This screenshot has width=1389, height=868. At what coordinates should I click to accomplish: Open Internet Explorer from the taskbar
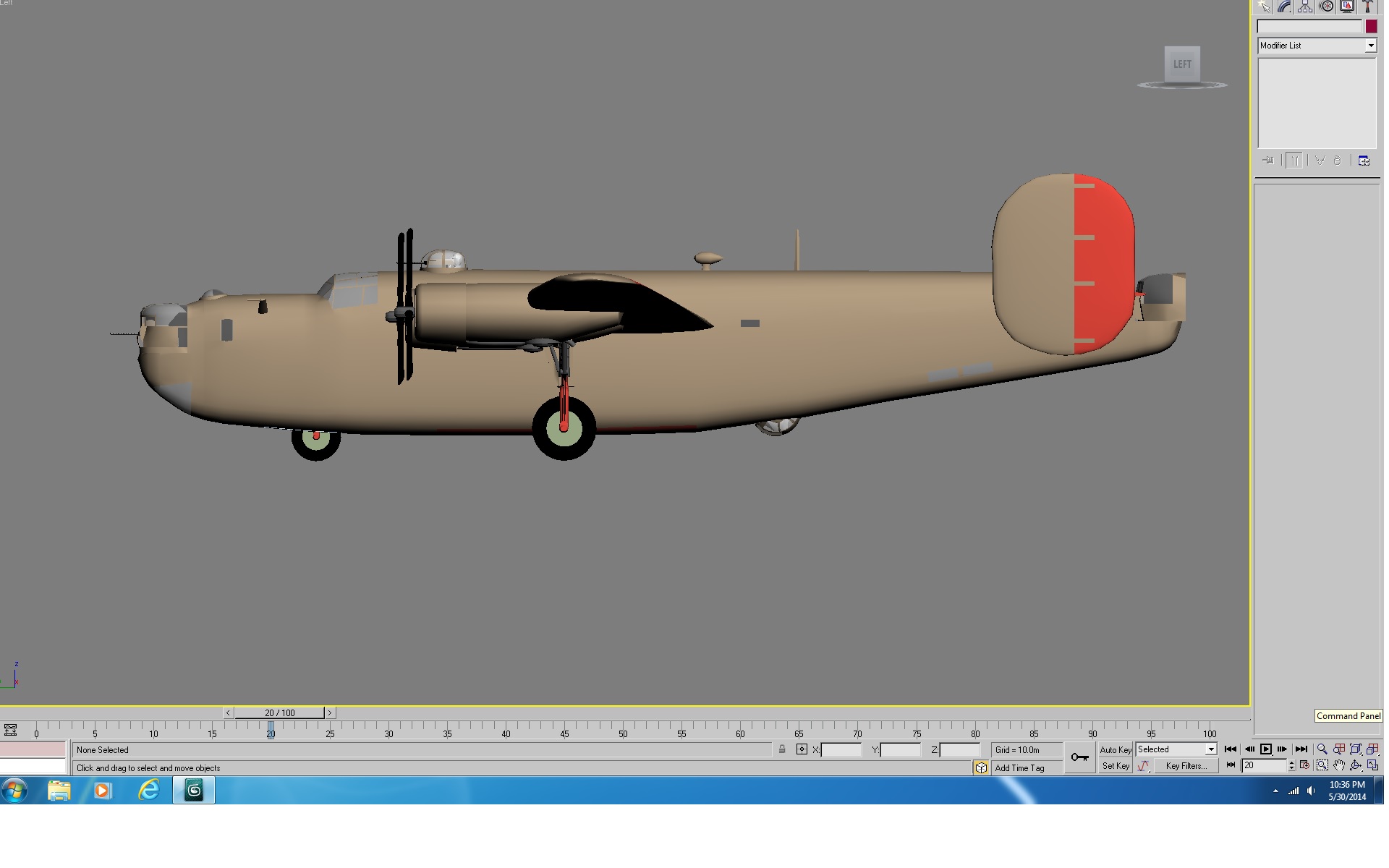pyautogui.click(x=148, y=790)
